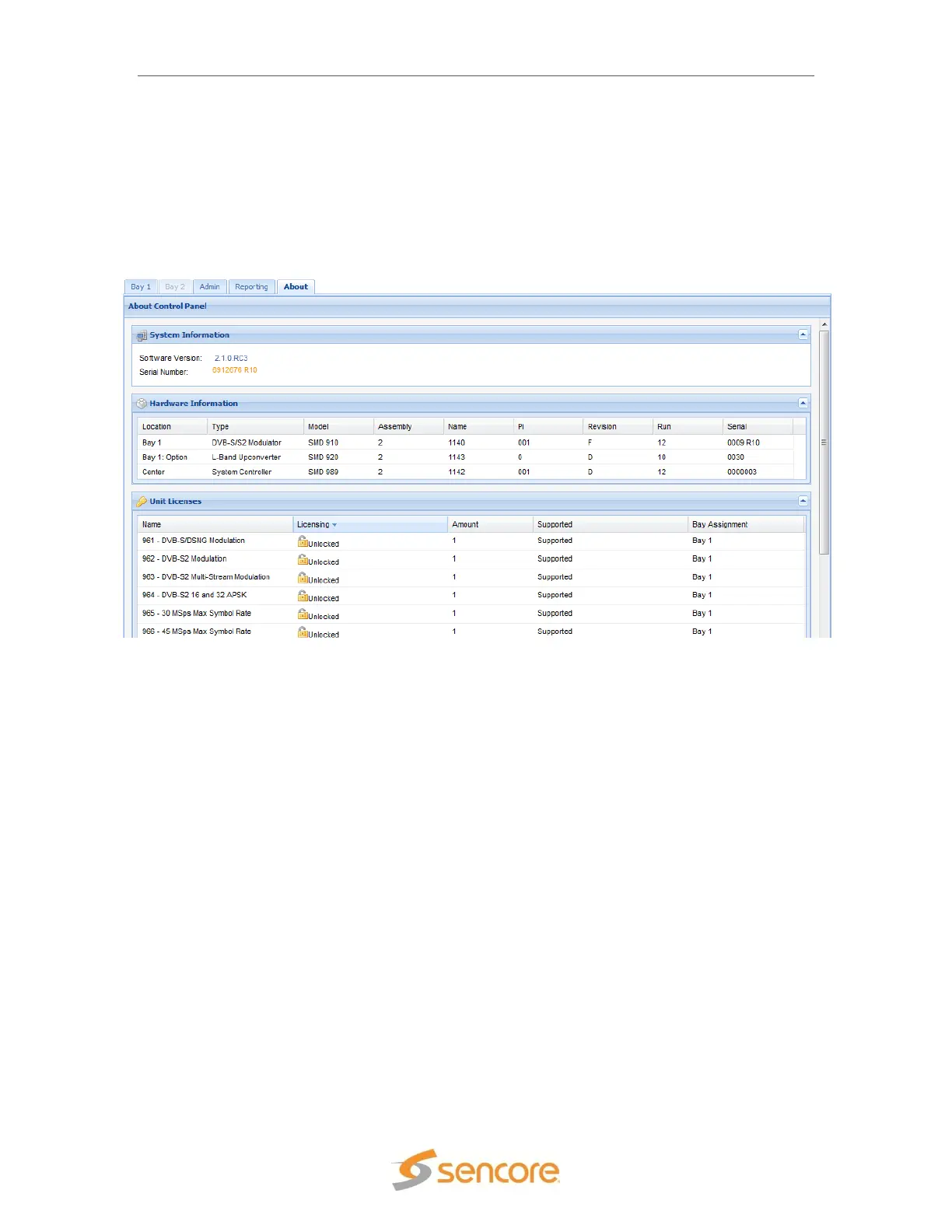This screenshot has height=1232, width=952.
Task: Click the Bay Assignment column header
Action: point(746,524)
